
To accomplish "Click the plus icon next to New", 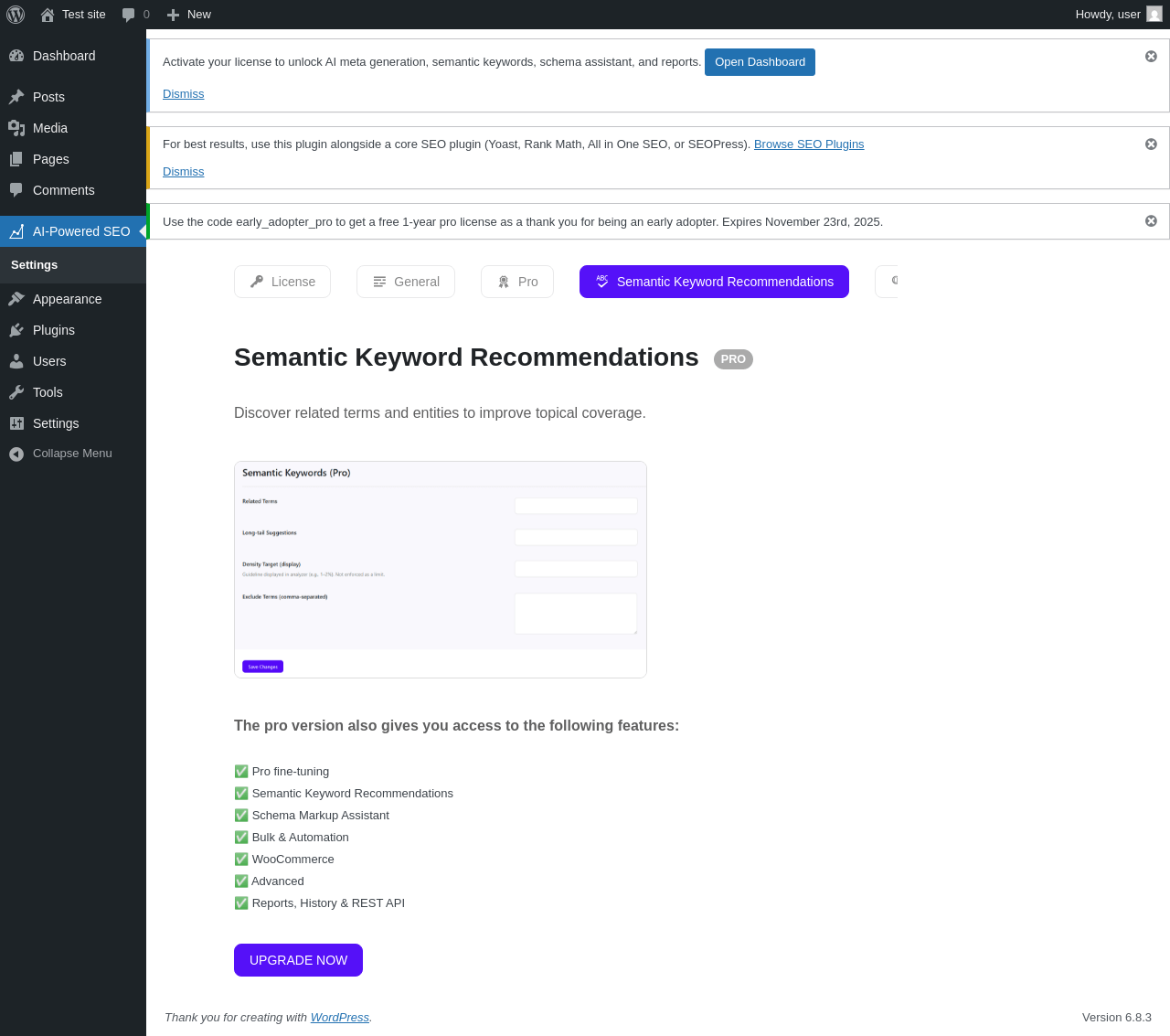I will (173, 15).
